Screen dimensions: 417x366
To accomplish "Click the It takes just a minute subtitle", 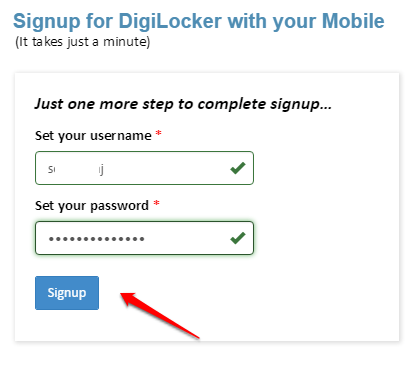I will [x=83, y=42].
